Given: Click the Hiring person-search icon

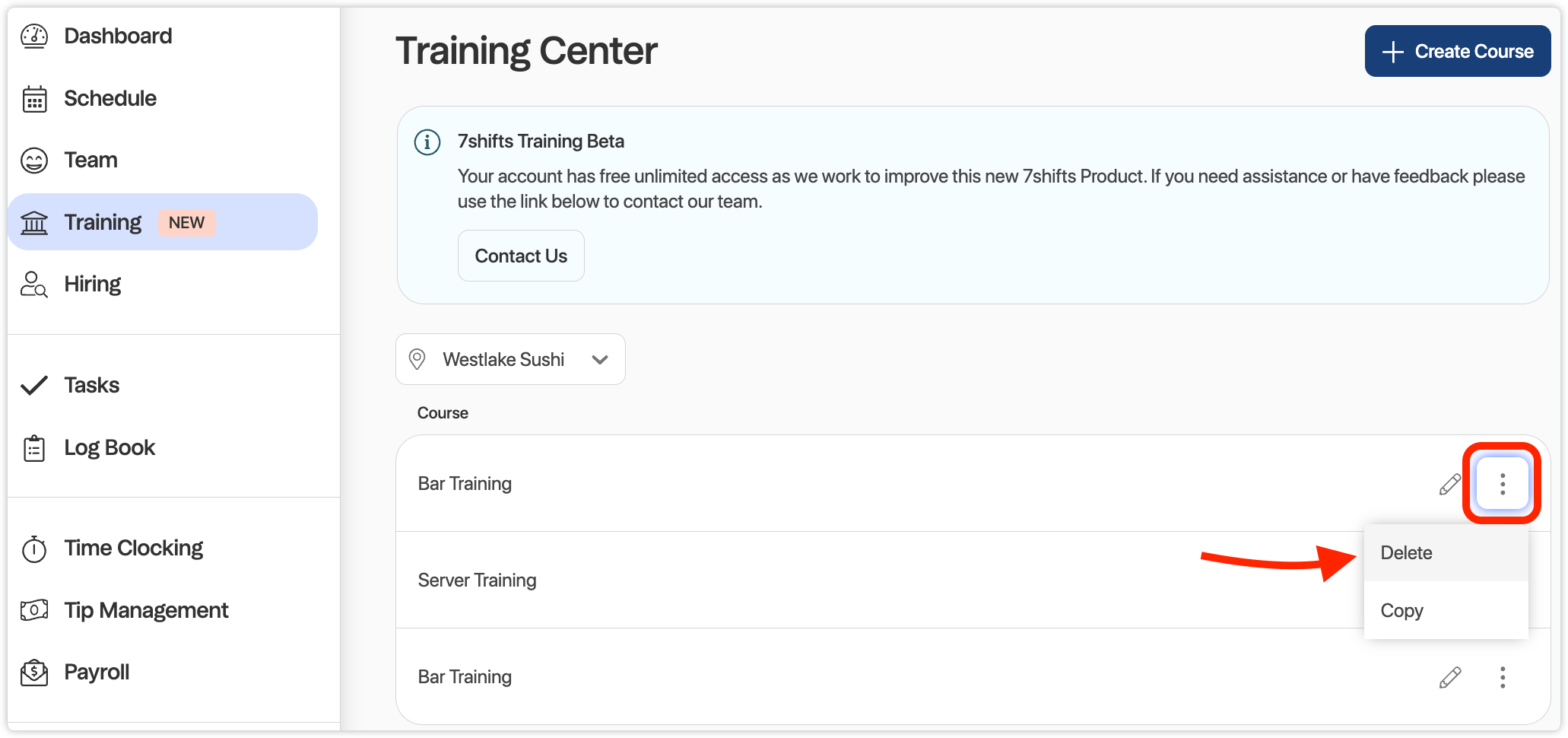Looking at the screenshot, I should (34, 285).
